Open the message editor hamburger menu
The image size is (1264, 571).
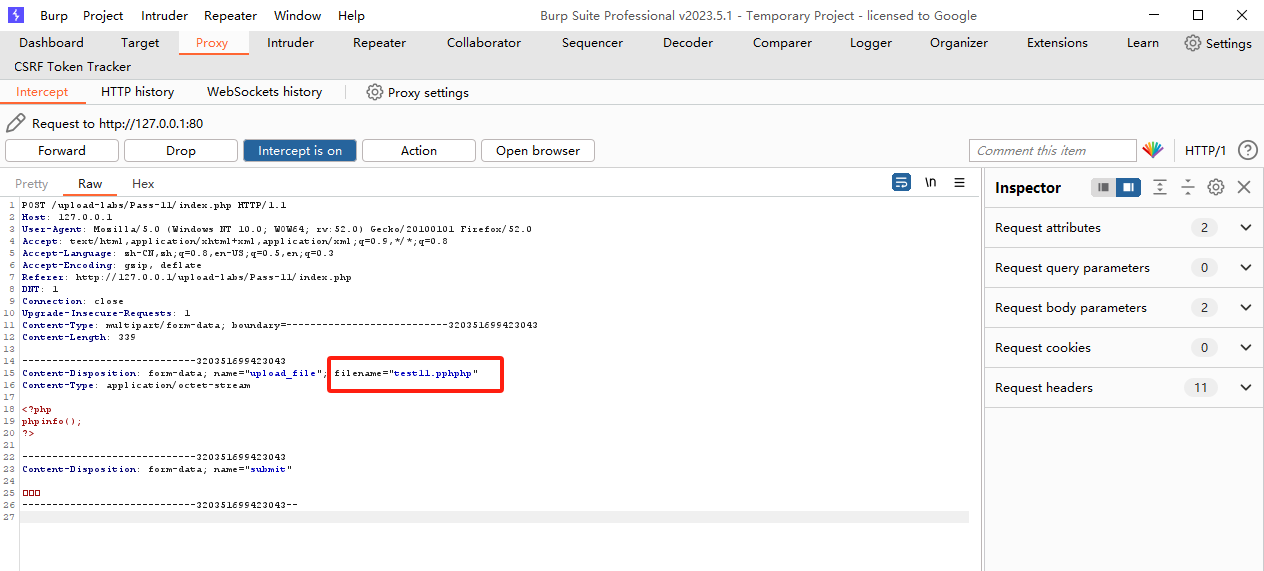(959, 182)
